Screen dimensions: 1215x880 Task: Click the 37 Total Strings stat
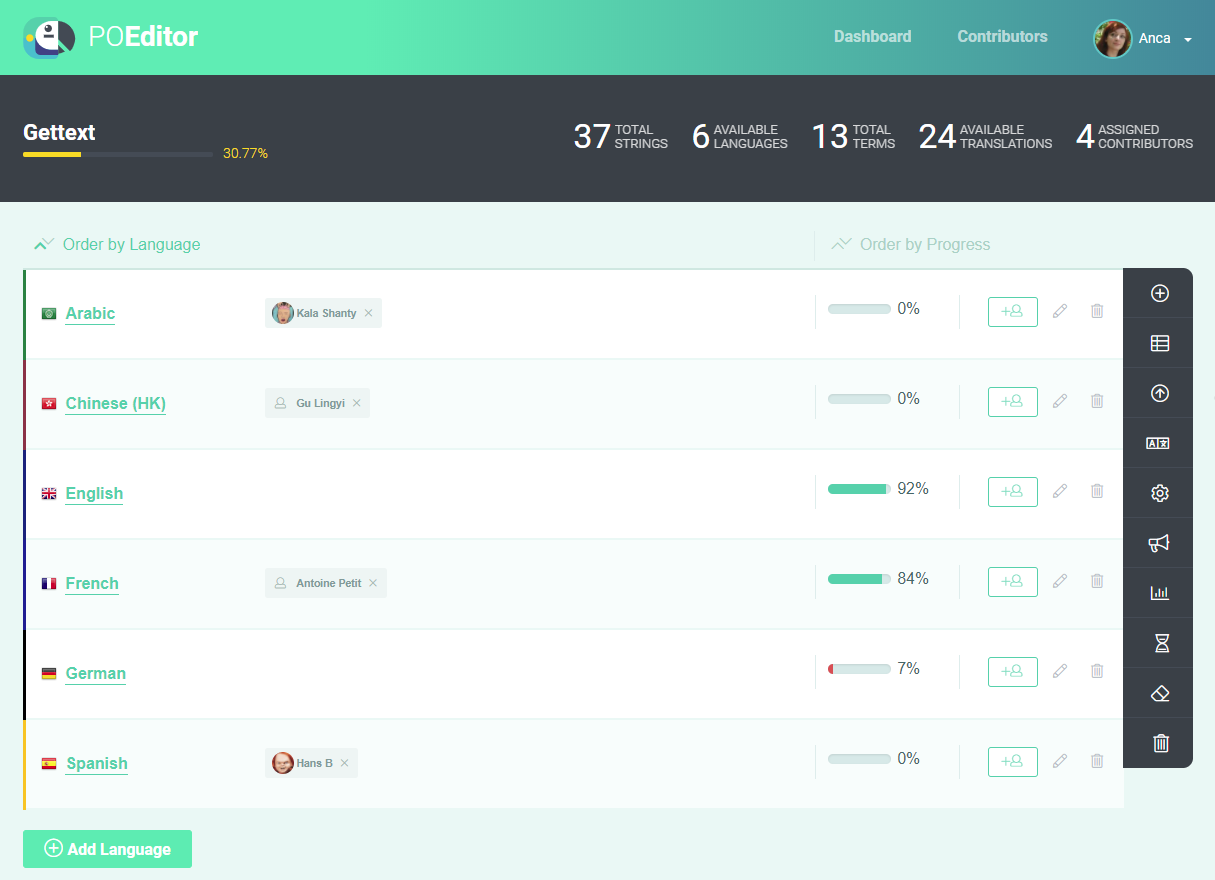point(620,136)
